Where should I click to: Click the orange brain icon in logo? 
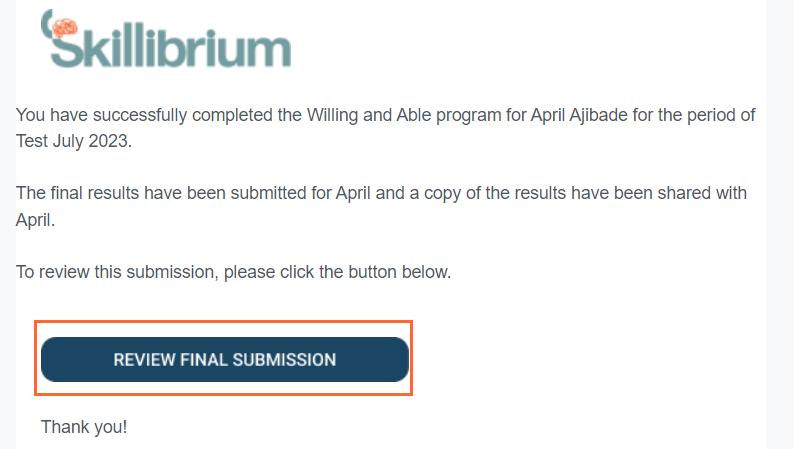point(65,28)
